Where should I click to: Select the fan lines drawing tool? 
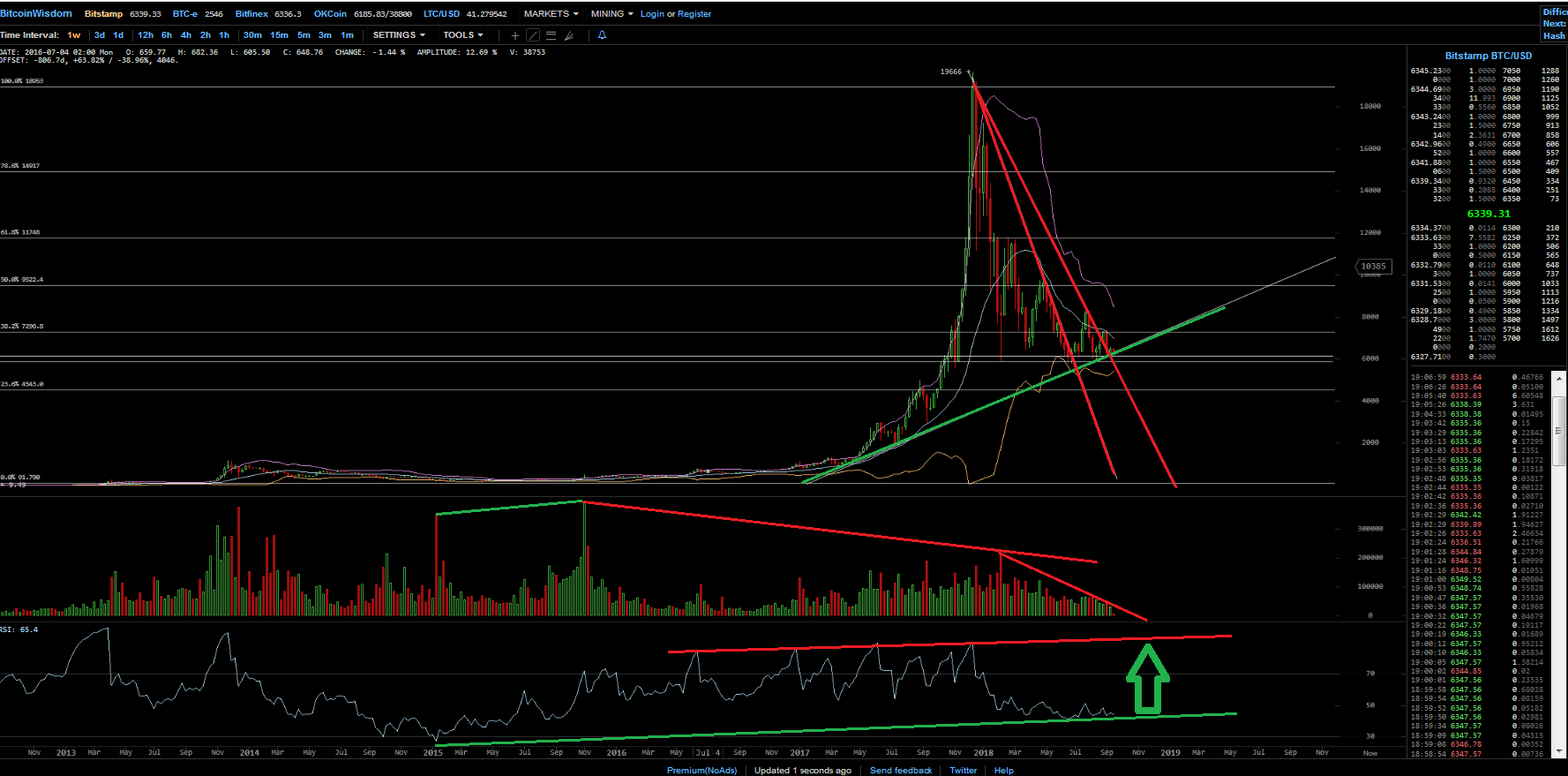pyautogui.click(x=569, y=35)
